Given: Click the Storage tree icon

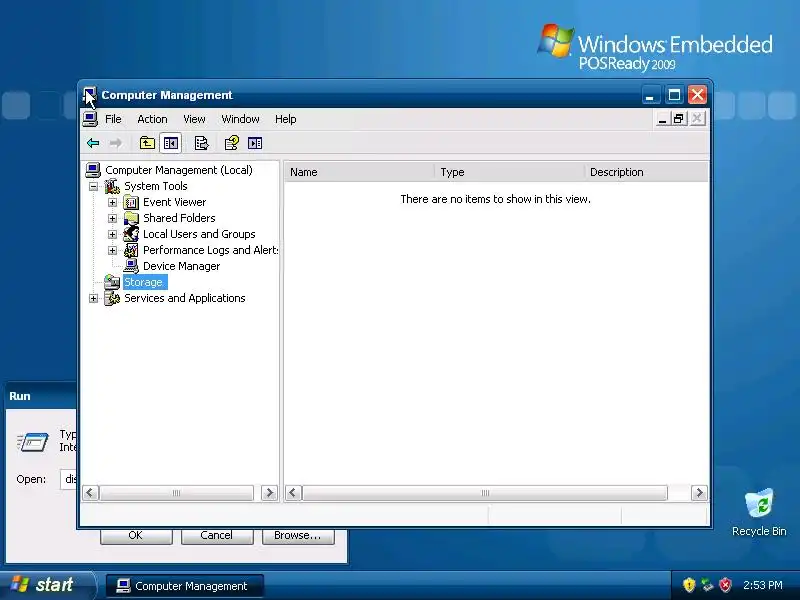Looking at the screenshot, I should (x=112, y=282).
